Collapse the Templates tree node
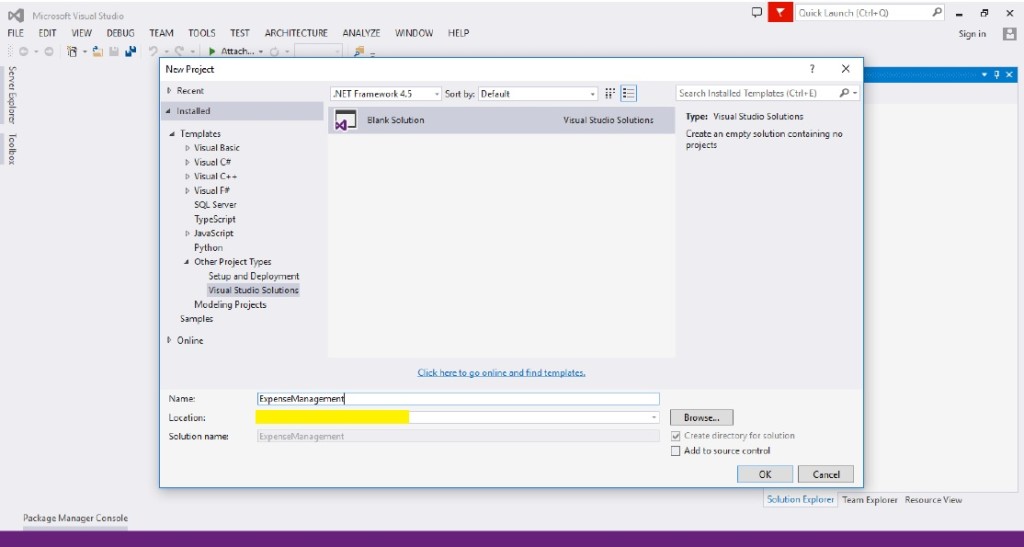The image size is (1024, 547). pyautogui.click(x=172, y=134)
